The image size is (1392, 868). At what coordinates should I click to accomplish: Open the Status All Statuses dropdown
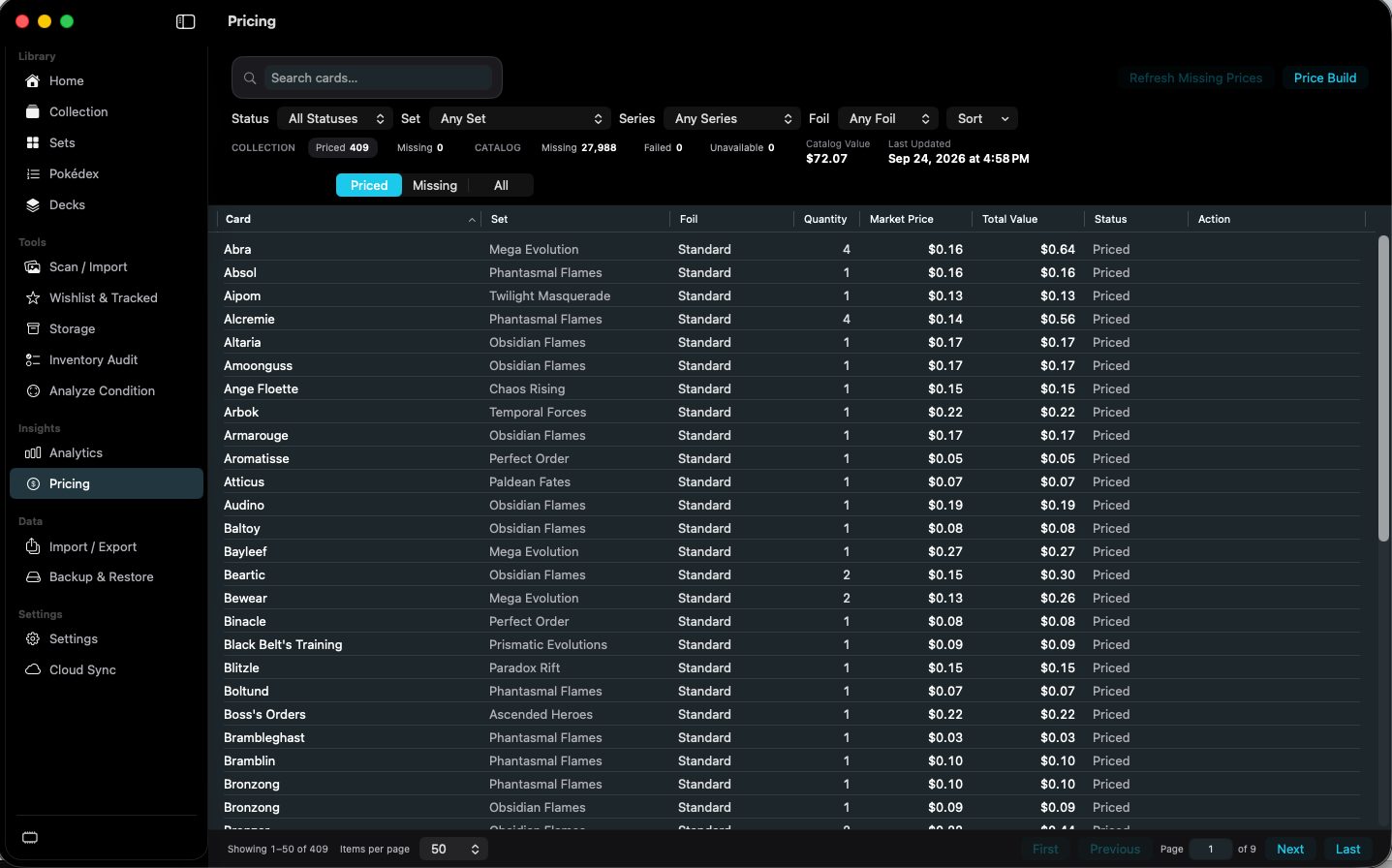(x=334, y=118)
